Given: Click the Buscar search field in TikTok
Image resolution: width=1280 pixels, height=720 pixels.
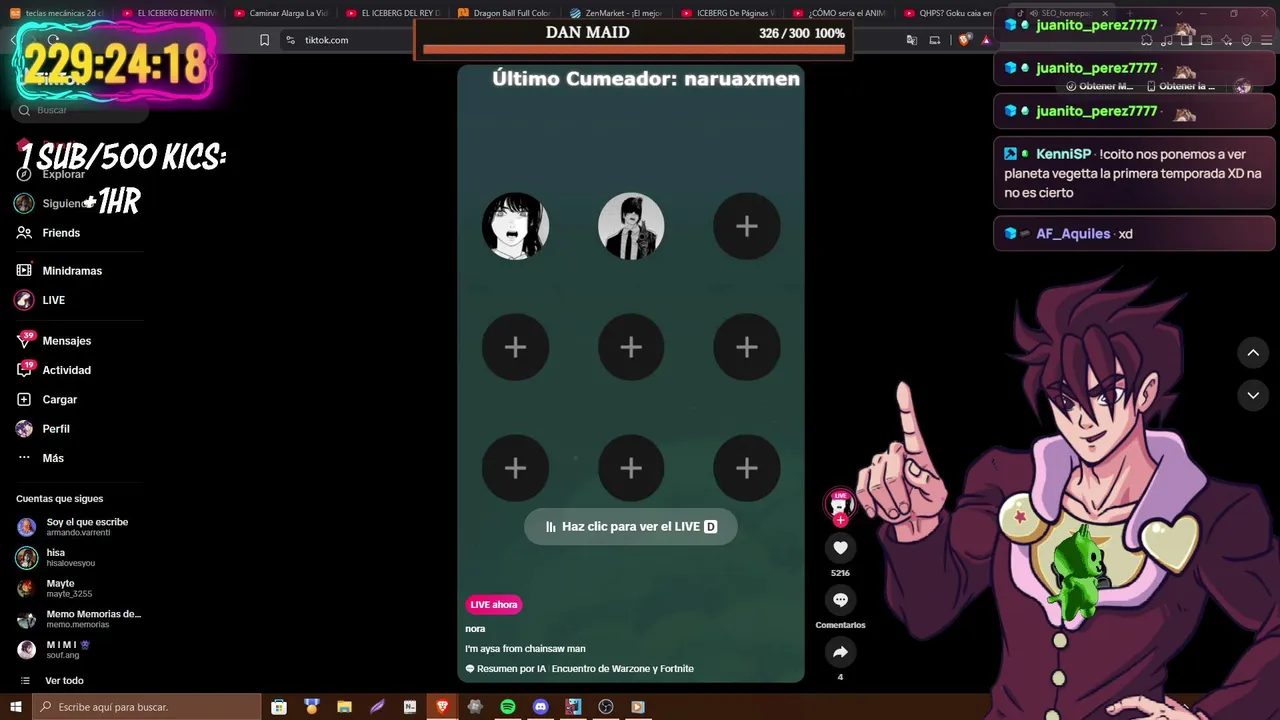Looking at the screenshot, I should (80, 110).
